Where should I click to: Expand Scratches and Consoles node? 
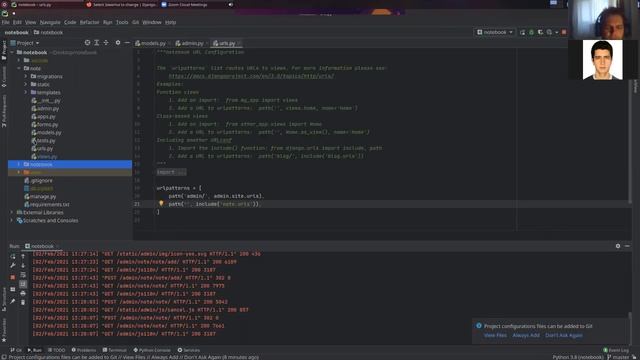12,220
